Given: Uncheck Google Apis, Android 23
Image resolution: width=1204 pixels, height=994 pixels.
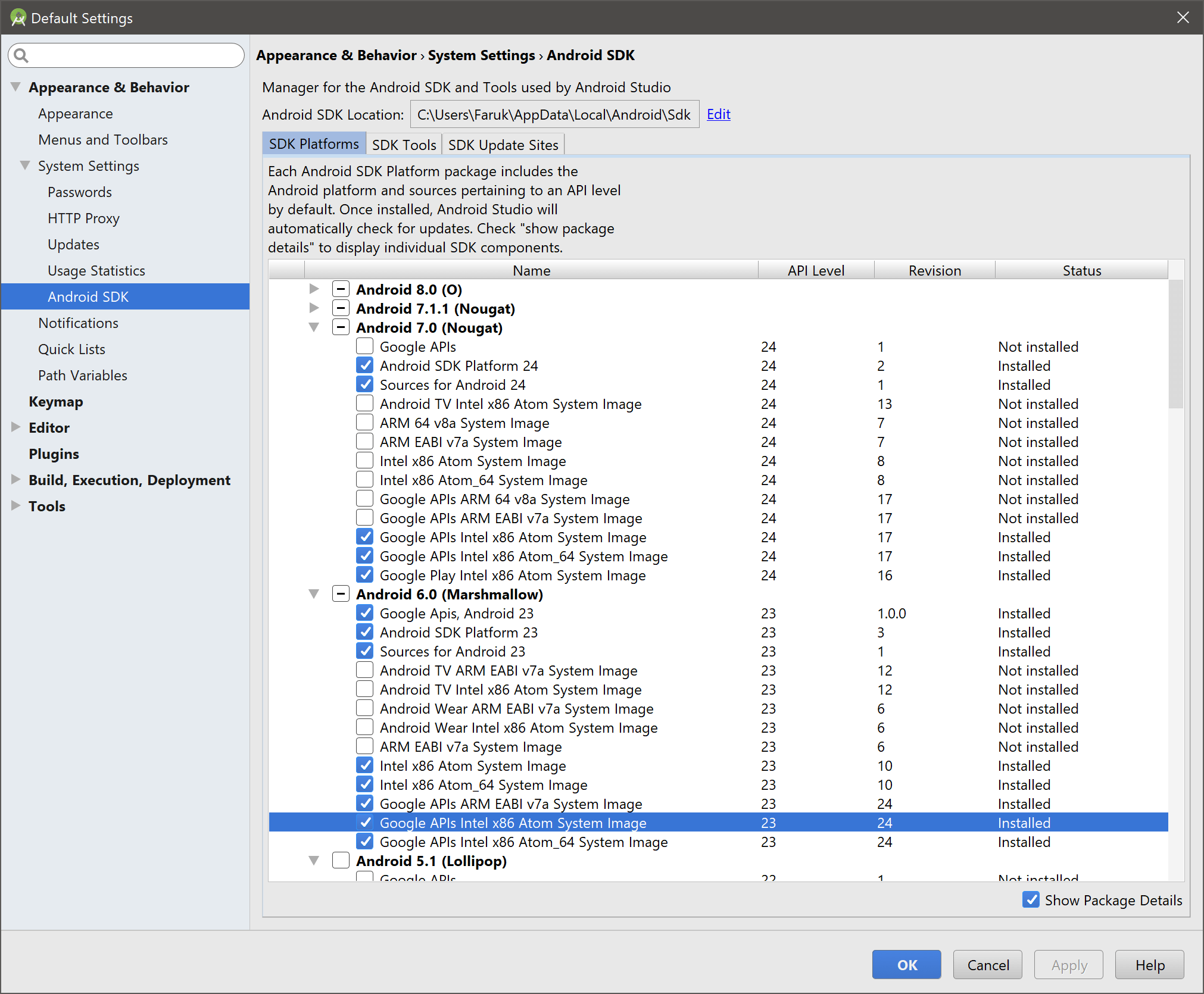Looking at the screenshot, I should coord(365,612).
